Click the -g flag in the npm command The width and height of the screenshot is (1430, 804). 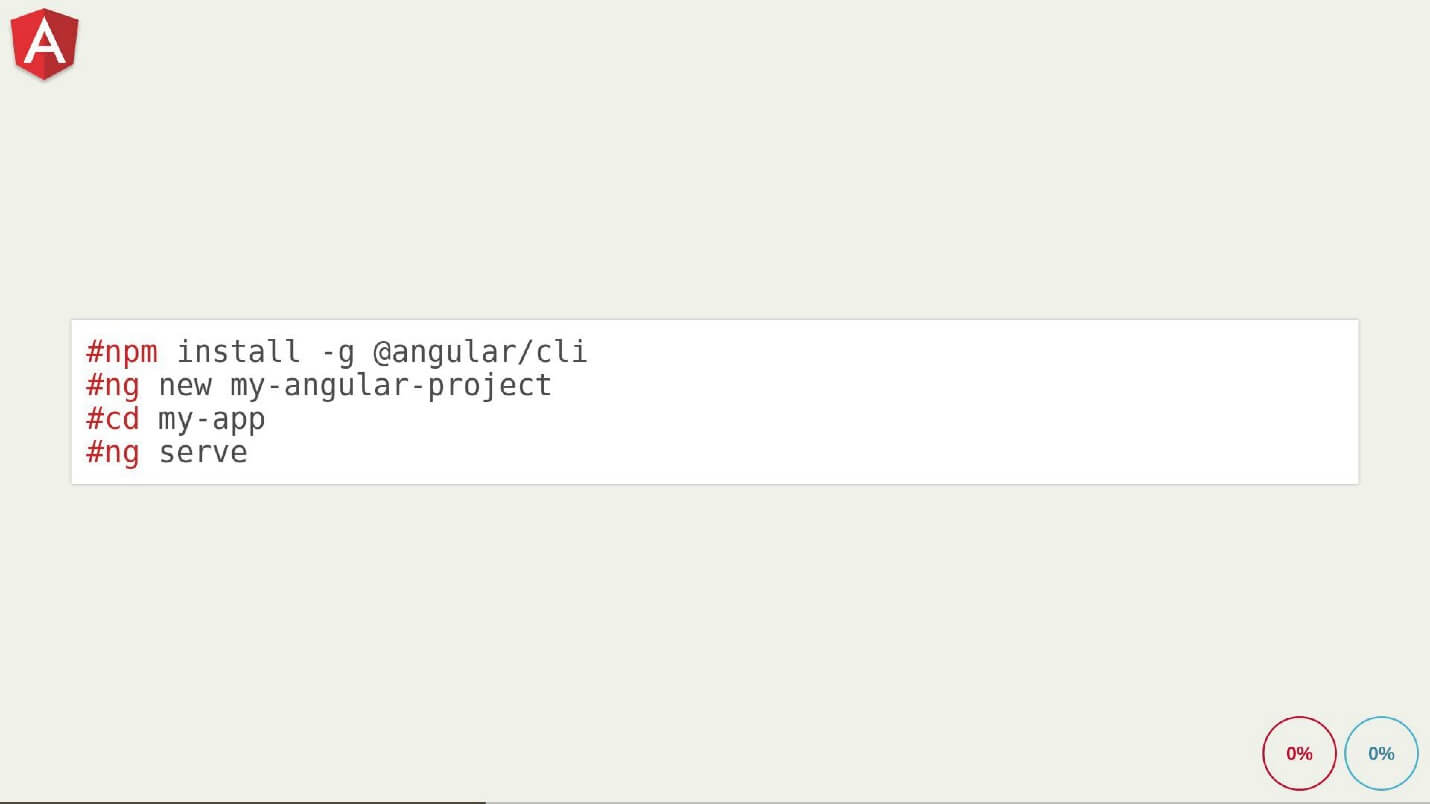point(336,352)
